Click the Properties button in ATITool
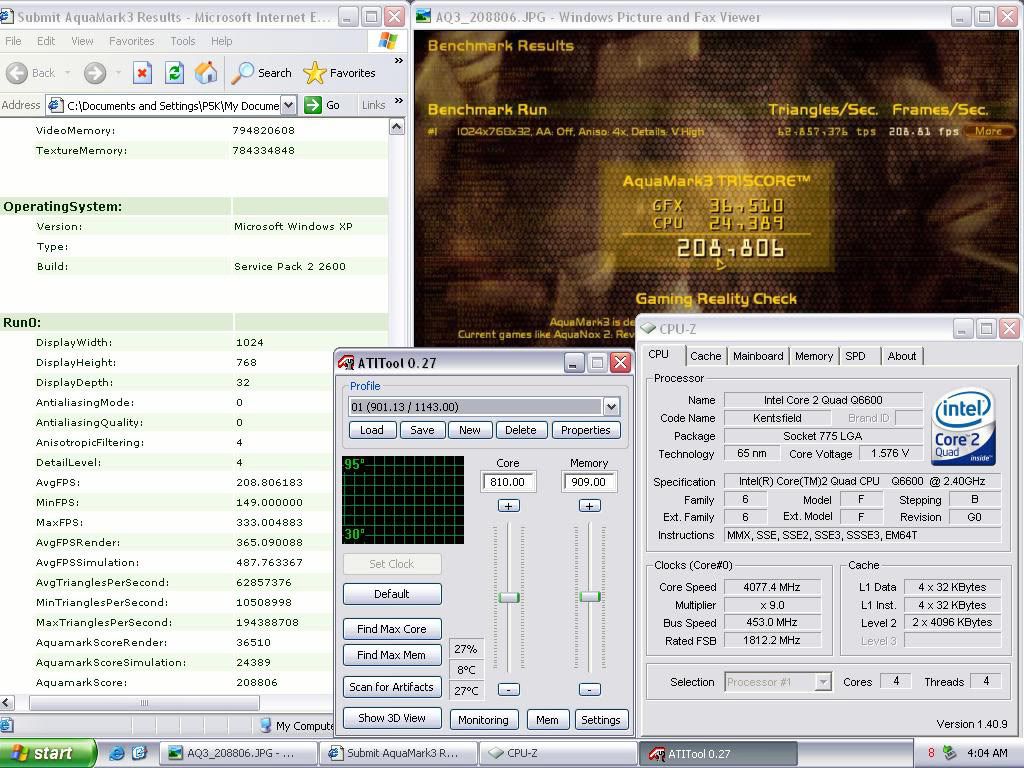 click(x=586, y=430)
